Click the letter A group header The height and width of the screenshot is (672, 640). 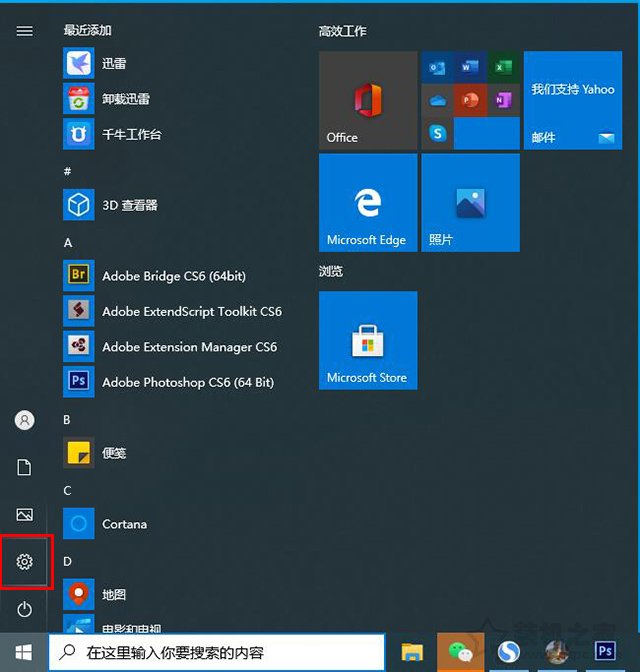68,243
